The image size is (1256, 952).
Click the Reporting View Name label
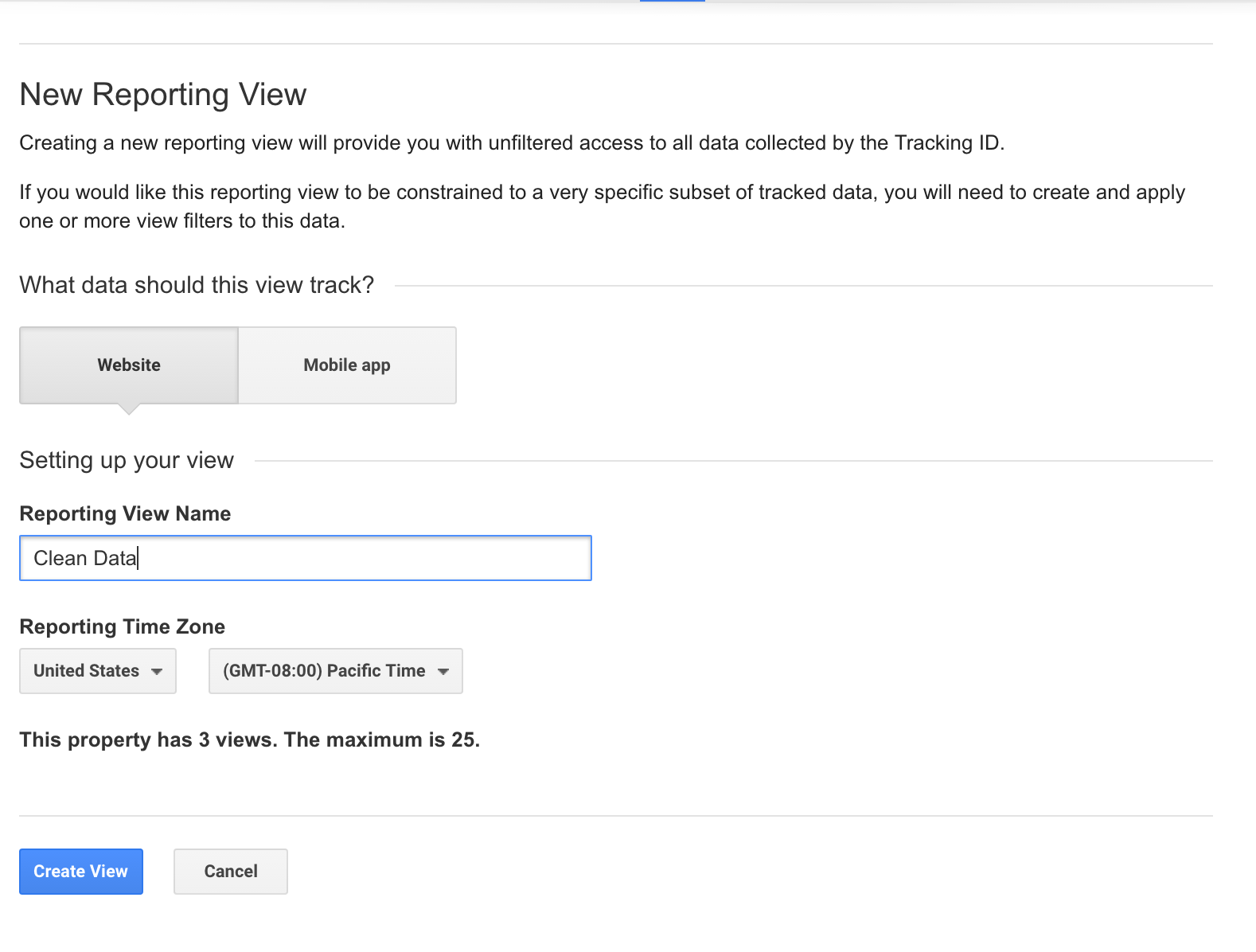click(x=125, y=514)
